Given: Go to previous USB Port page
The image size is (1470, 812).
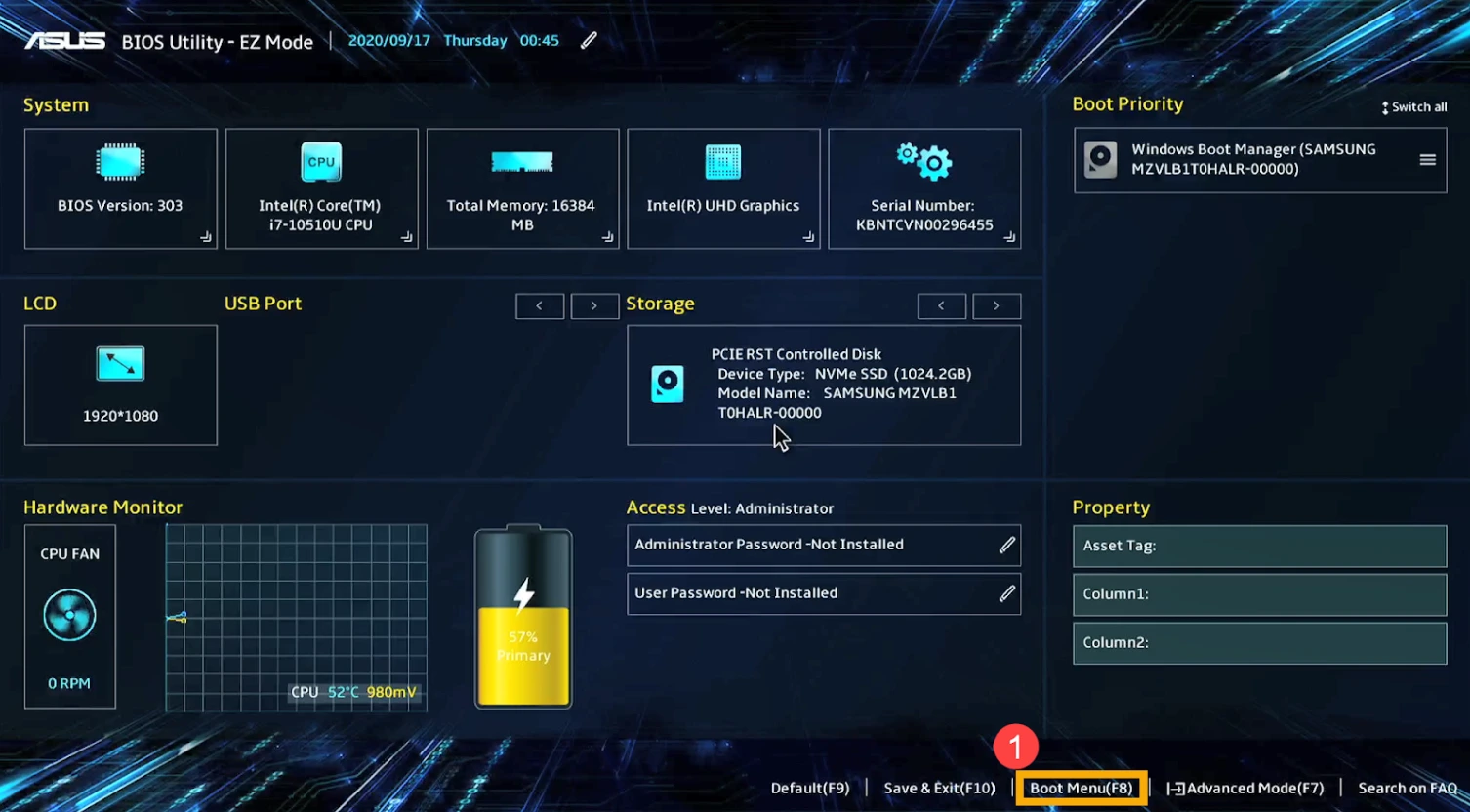Looking at the screenshot, I should pos(540,306).
